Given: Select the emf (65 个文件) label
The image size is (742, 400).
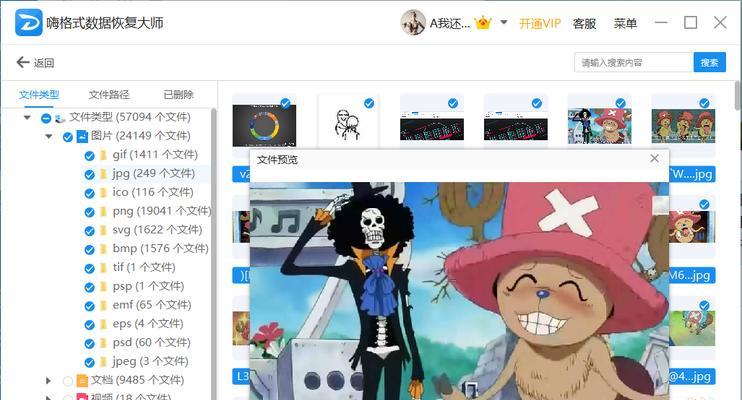Looking at the screenshot, I should [151, 305].
